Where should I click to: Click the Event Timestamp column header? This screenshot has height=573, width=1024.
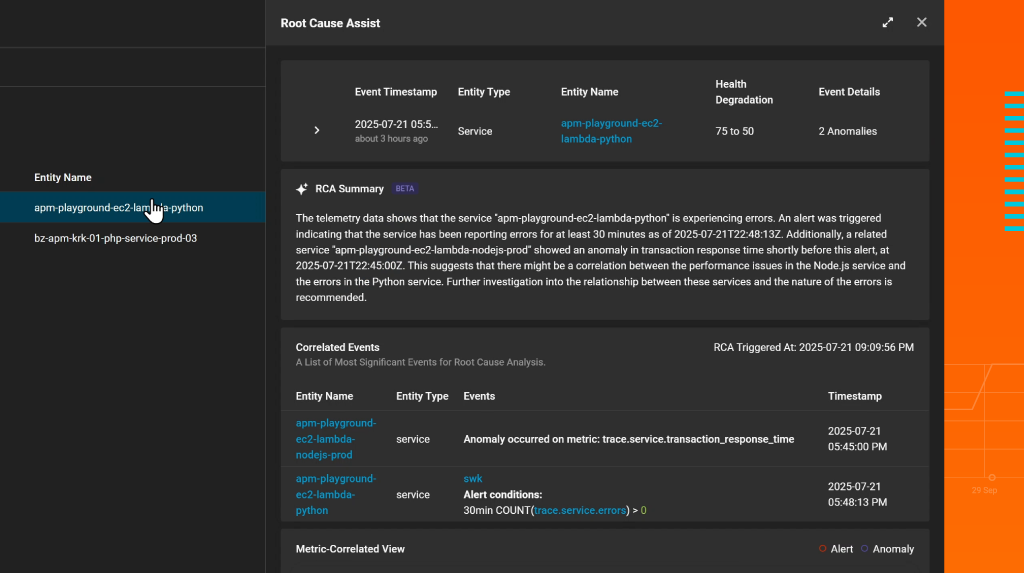point(396,92)
